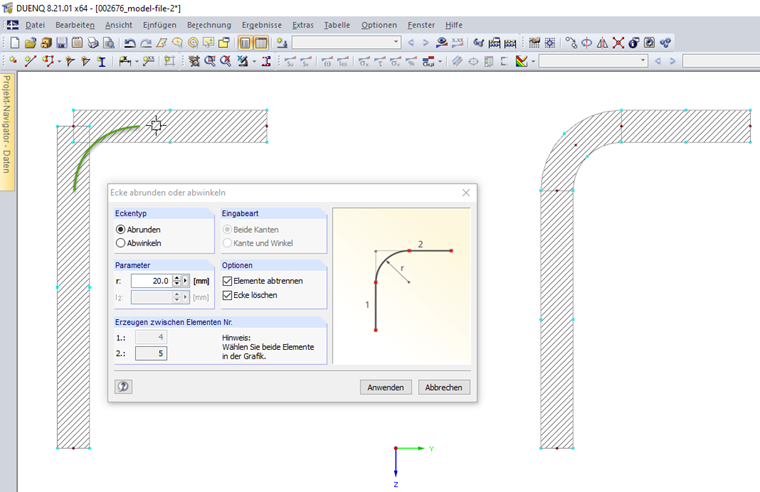Click the color scale results icon
Screen dimensions: 760x492
(x=522, y=61)
